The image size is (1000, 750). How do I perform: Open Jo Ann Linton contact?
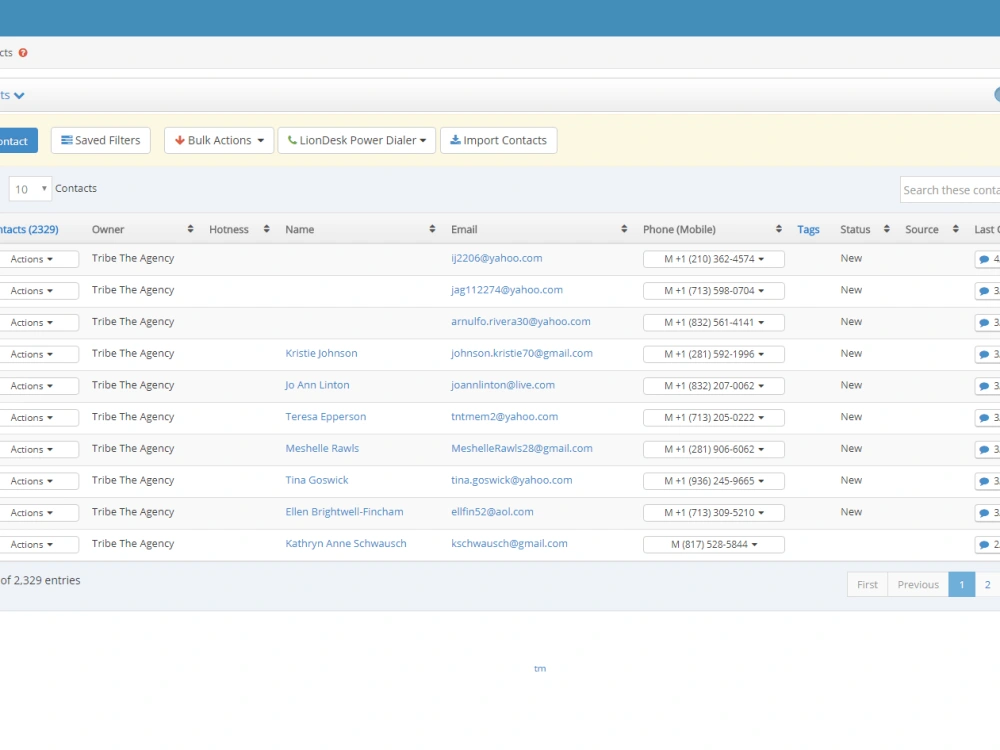click(317, 385)
